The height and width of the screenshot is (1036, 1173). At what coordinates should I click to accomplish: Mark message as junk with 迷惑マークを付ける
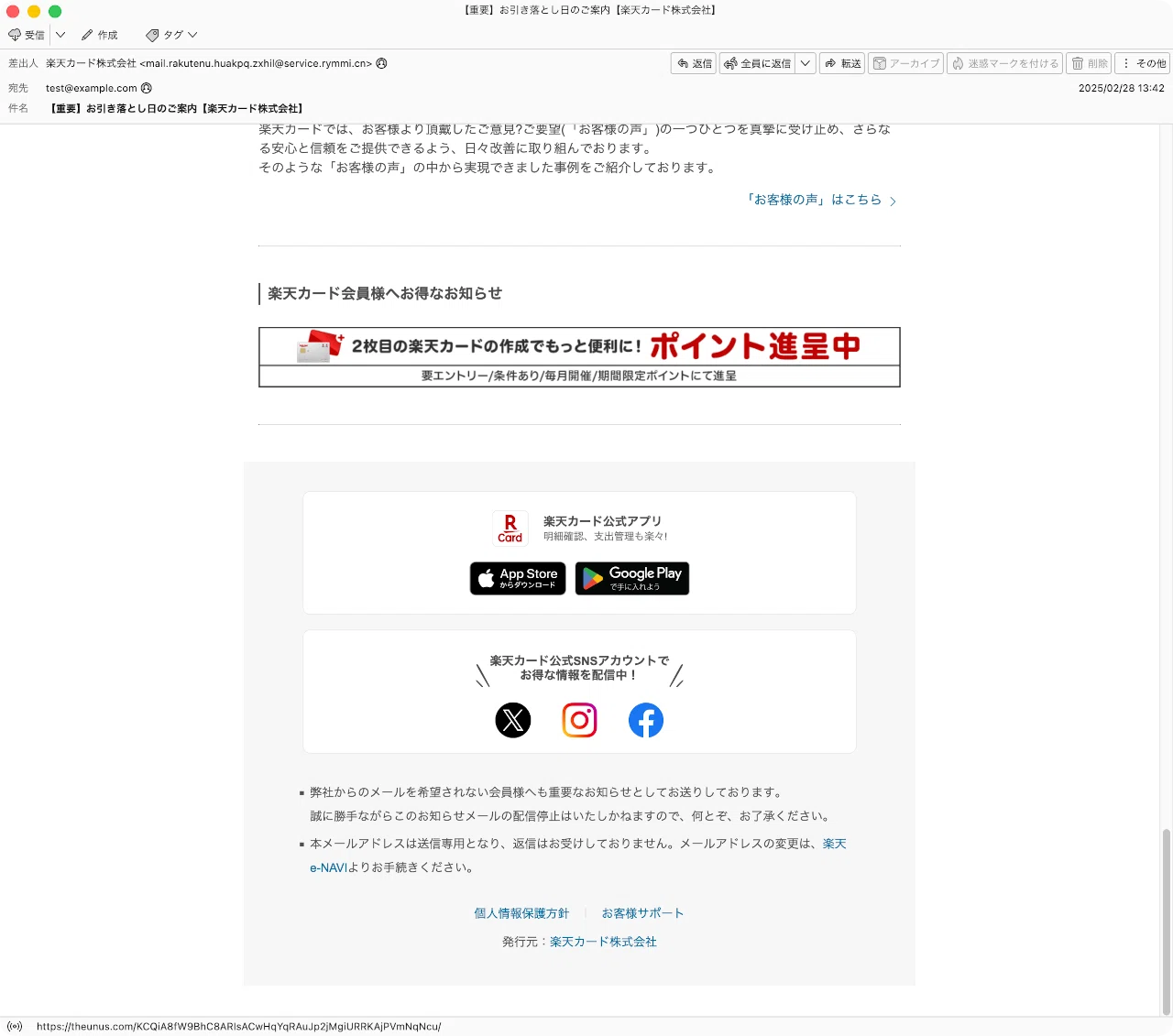click(1004, 63)
